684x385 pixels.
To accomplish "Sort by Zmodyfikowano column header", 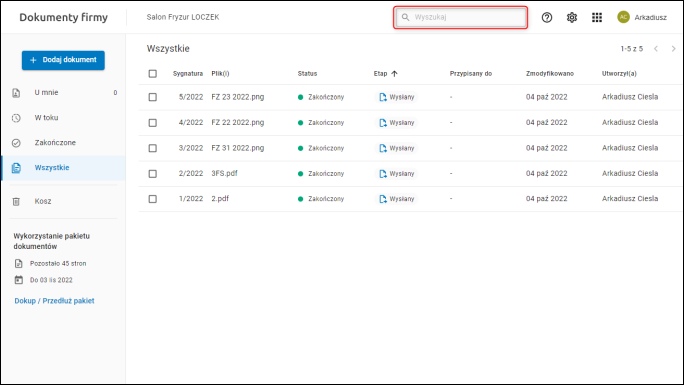I will point(550,74).
